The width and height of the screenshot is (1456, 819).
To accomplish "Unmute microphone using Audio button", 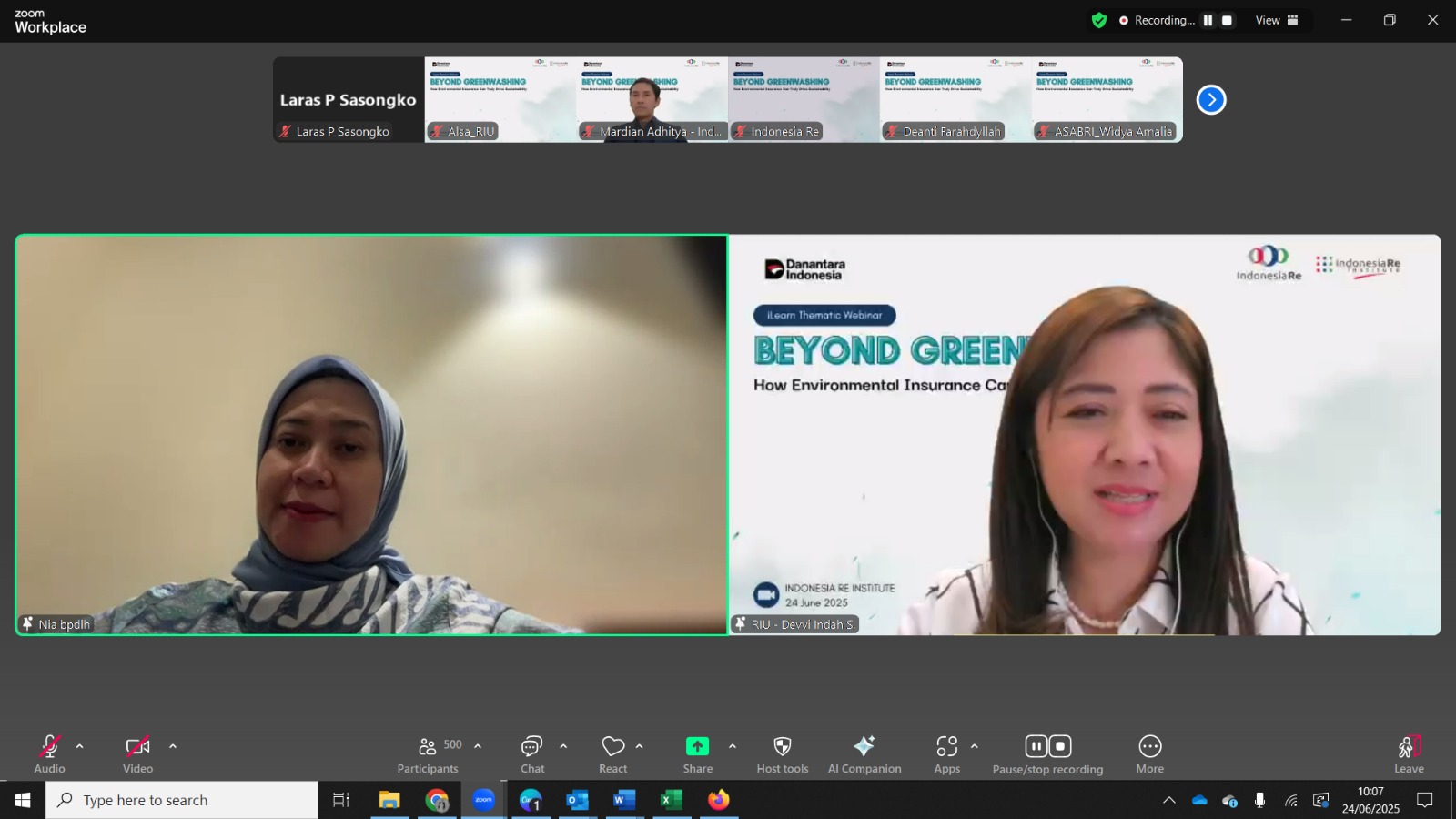I will pos(50,754).
